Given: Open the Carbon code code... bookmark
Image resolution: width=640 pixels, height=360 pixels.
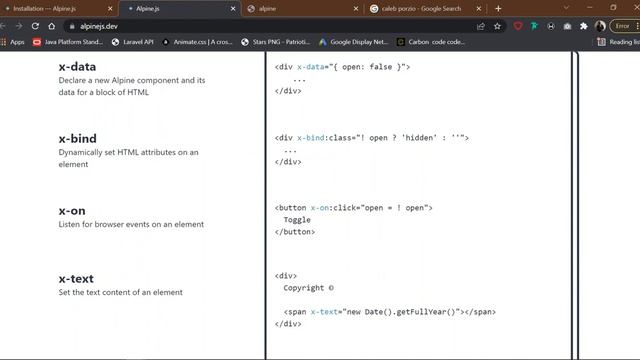Looking at the screenshot, I should pyautogui.click(x=431, y=42).
